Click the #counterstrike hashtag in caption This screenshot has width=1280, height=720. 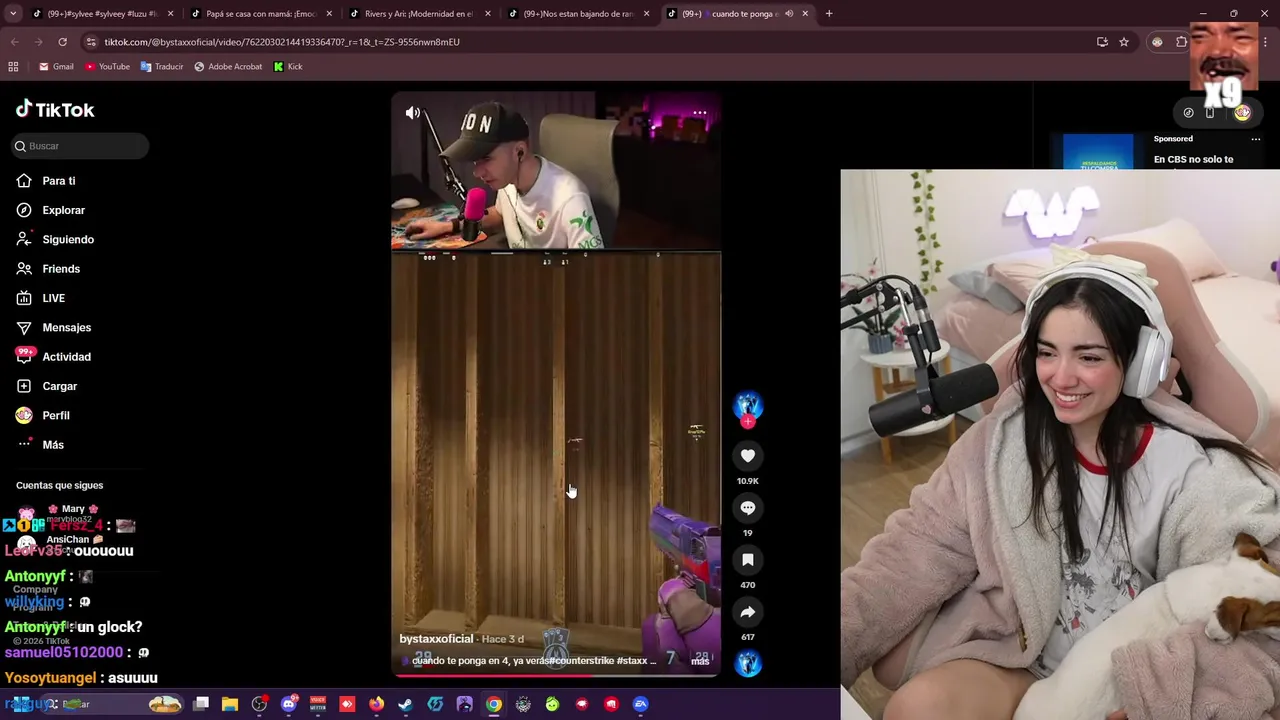(x=581, y=661)
